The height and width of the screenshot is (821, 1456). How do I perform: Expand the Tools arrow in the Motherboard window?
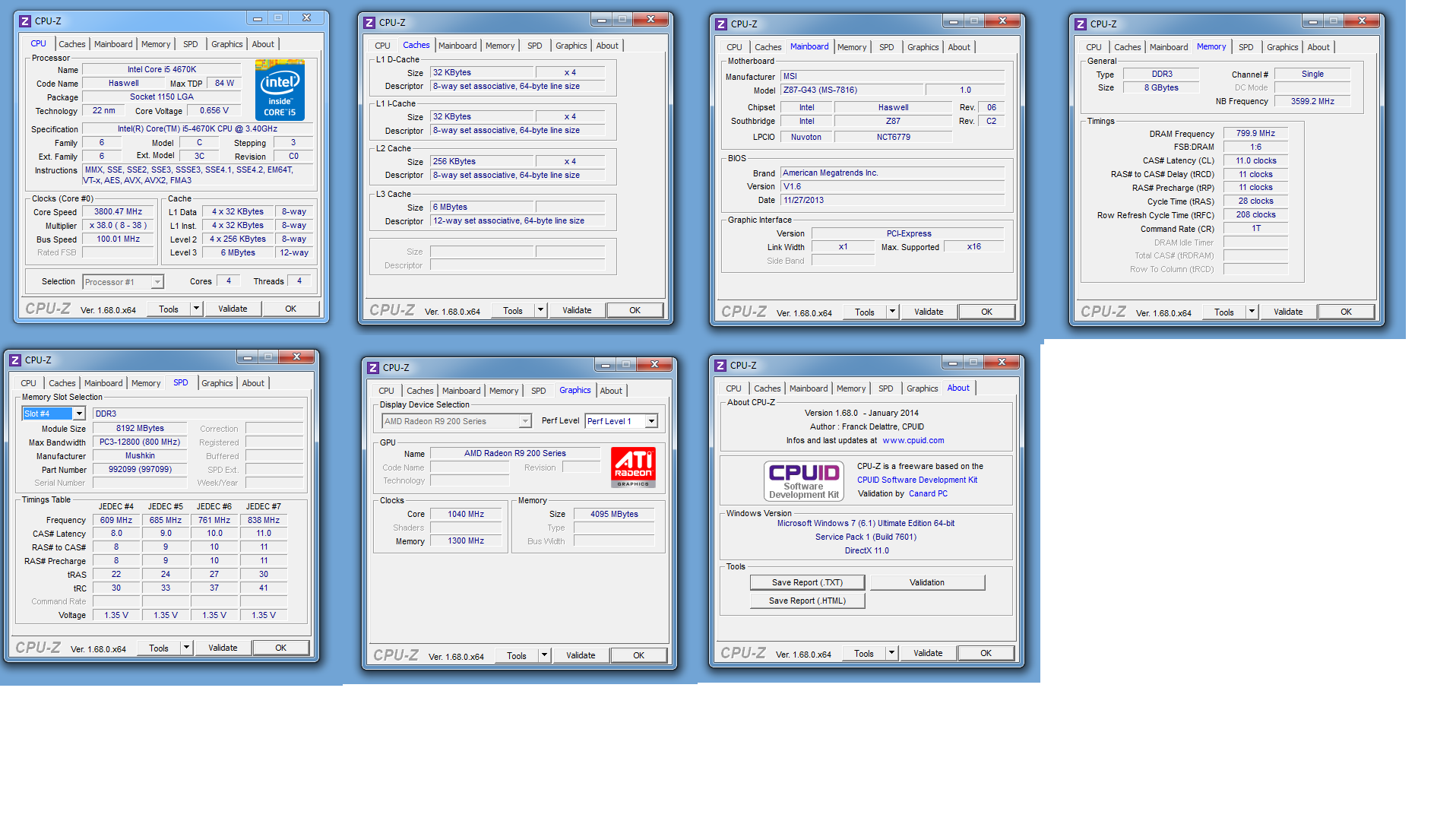(892, 312)
